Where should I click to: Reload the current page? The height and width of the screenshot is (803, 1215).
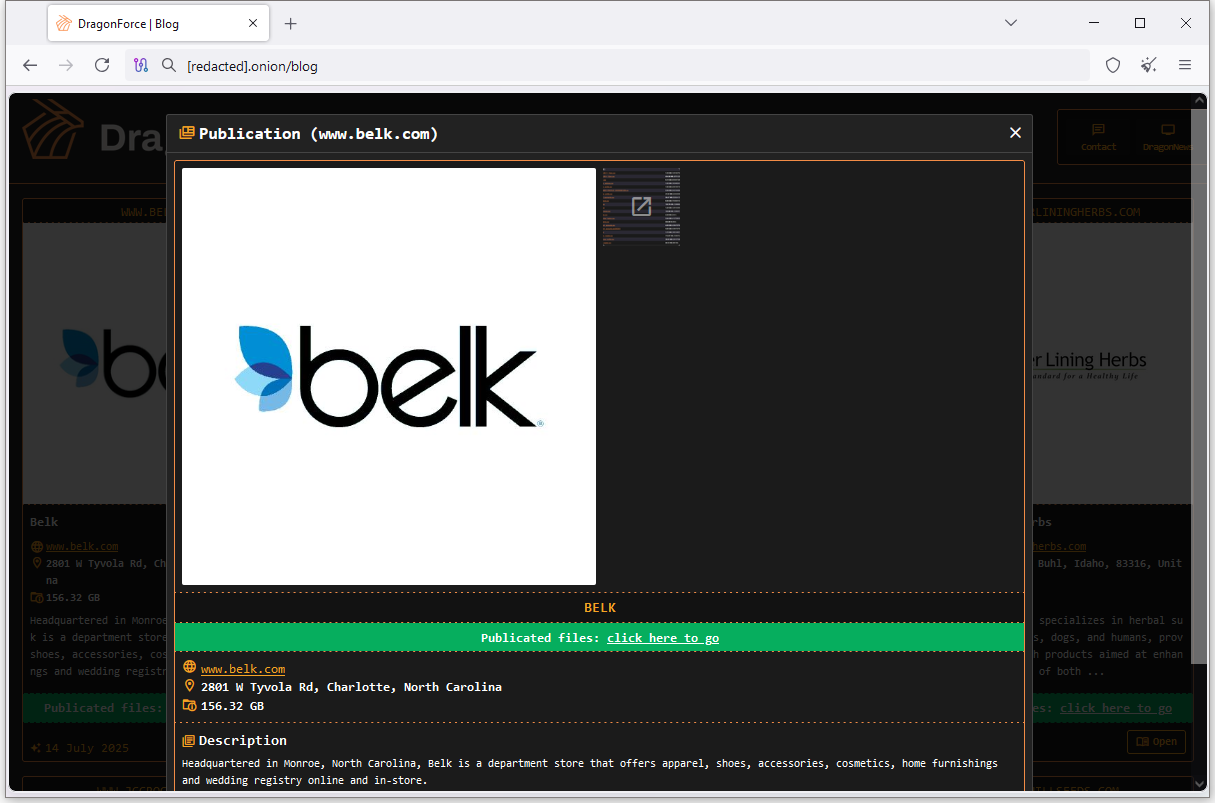pyautogui.click(x=102, y=65)
